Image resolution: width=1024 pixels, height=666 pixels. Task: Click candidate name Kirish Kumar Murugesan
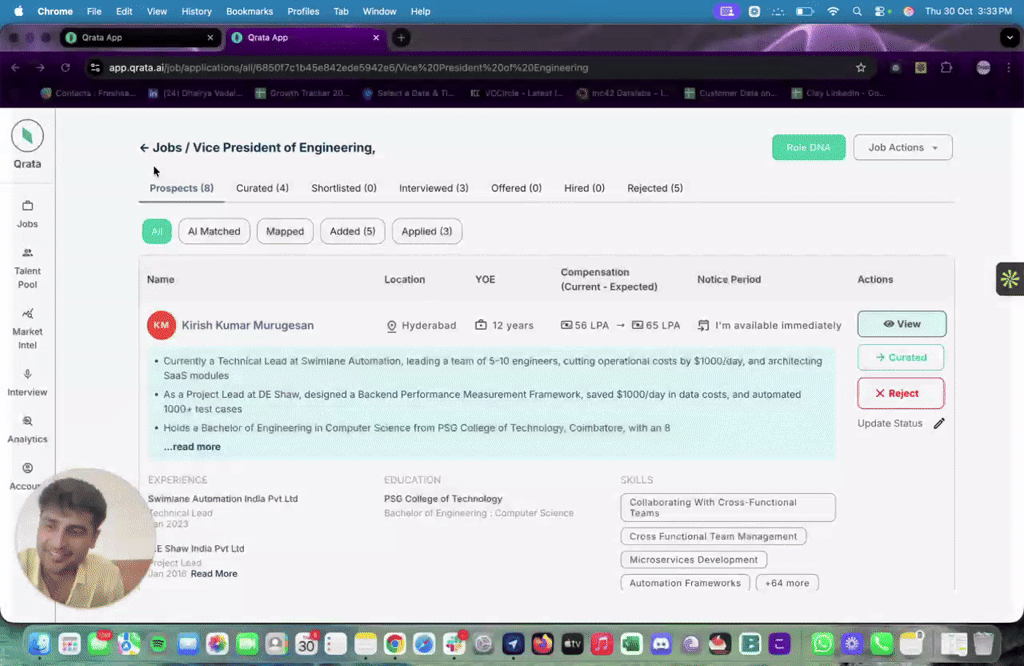[x=248, y=325]
